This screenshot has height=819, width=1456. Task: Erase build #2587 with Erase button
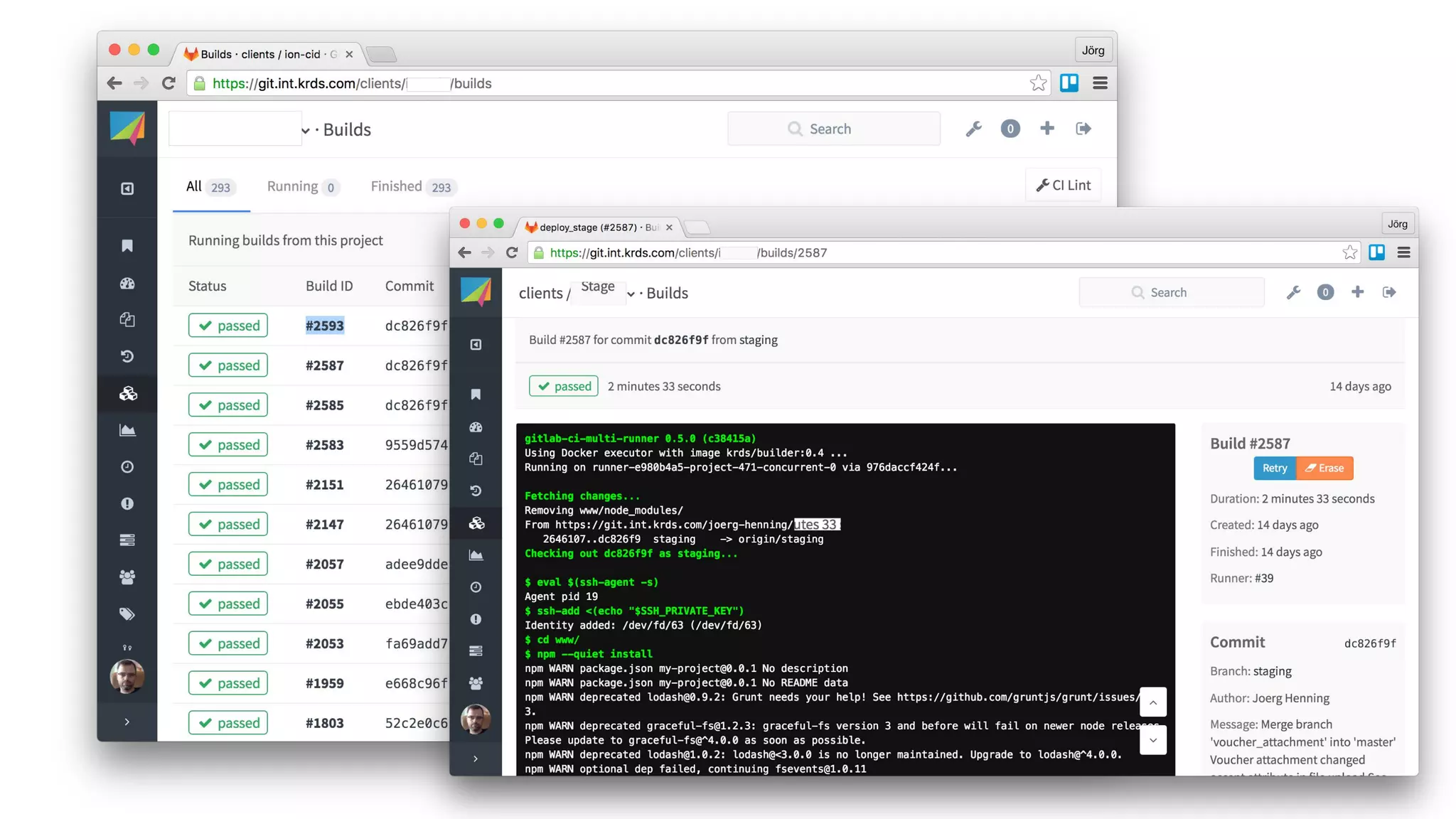tap(1324, 468)
